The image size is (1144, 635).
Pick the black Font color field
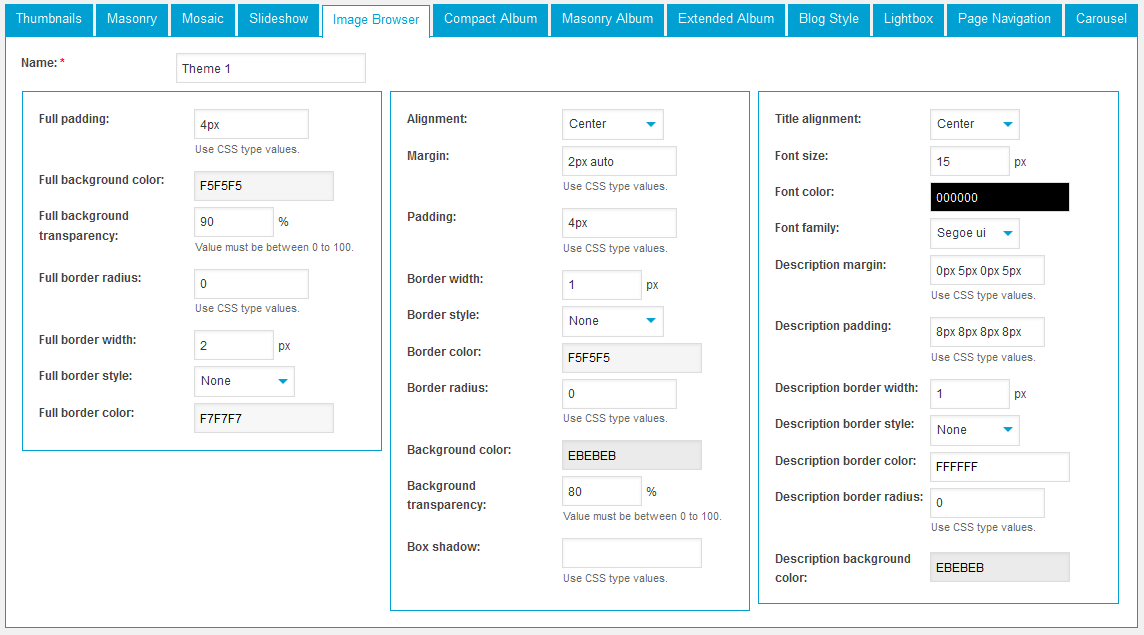[999, 197]
